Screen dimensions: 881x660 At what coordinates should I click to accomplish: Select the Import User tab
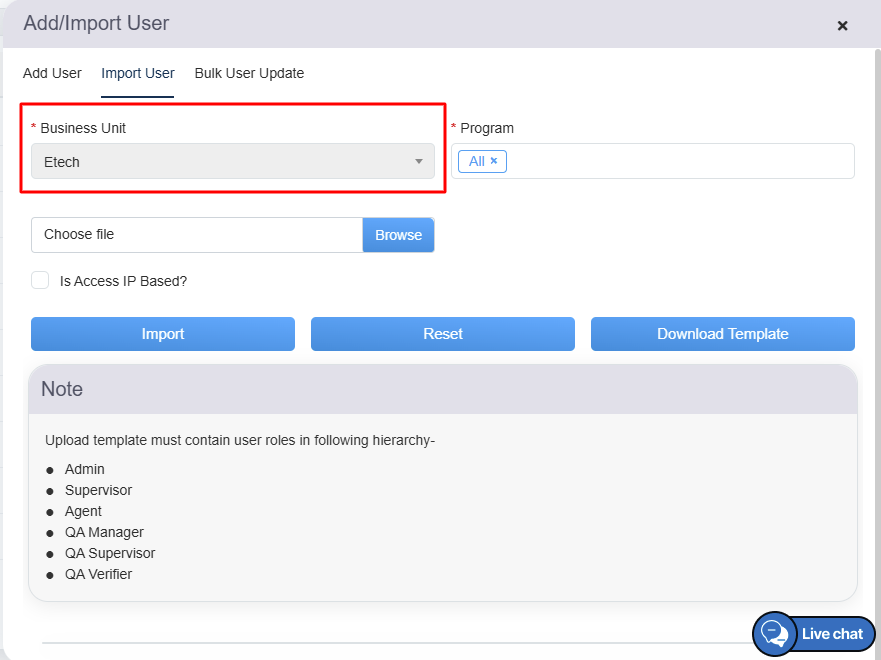pos(138,73)
